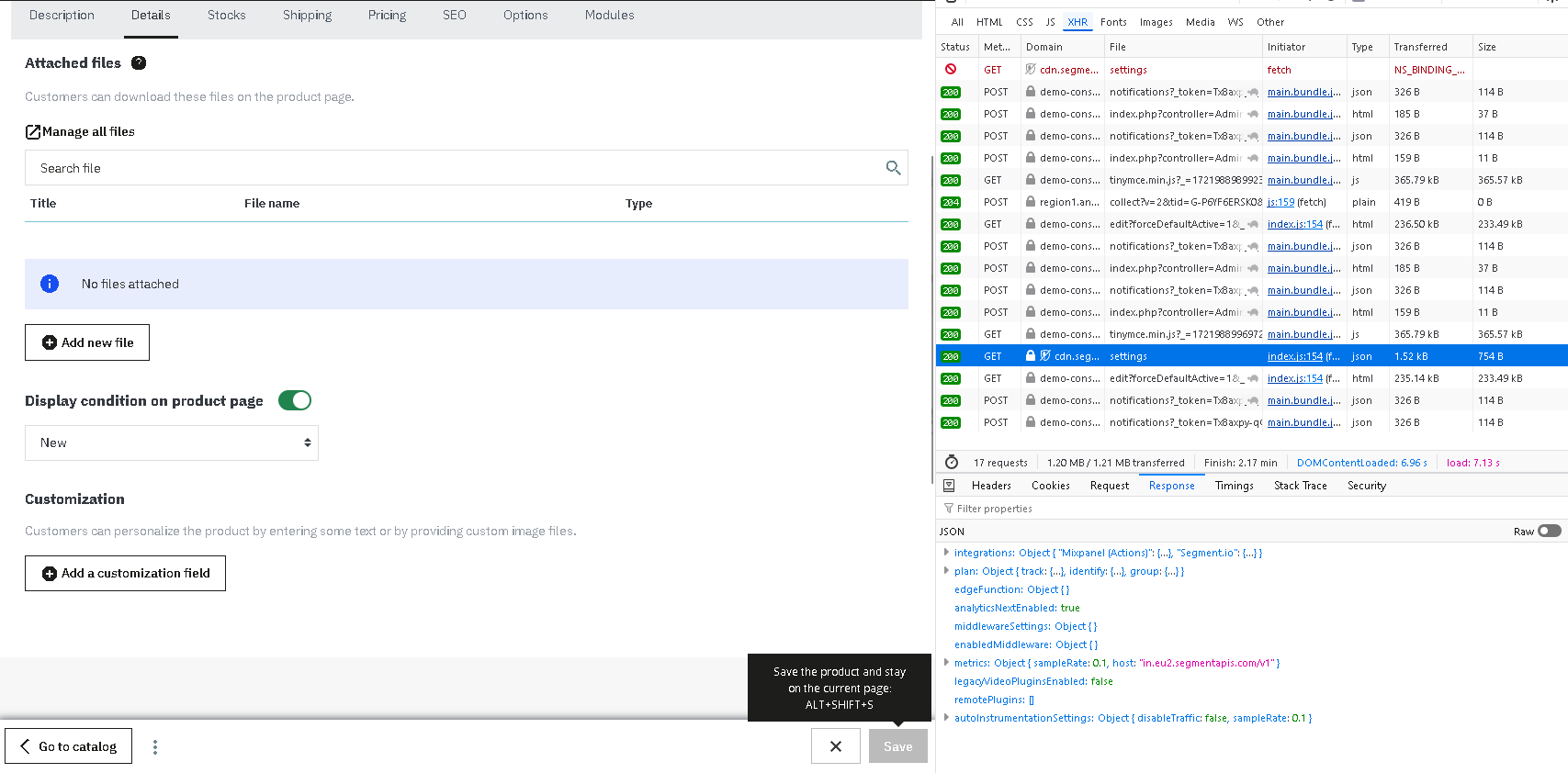This screenshot has height=773, width=1568.
Task: Click Add a customization field button
Action: tap(125, 573)
